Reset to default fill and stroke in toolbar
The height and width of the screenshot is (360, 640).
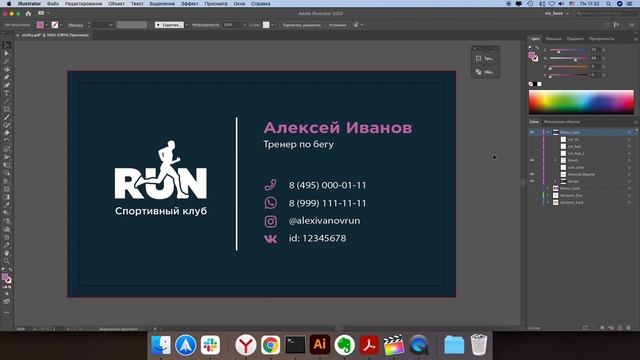pyautogui.click(x=4, y=270)
